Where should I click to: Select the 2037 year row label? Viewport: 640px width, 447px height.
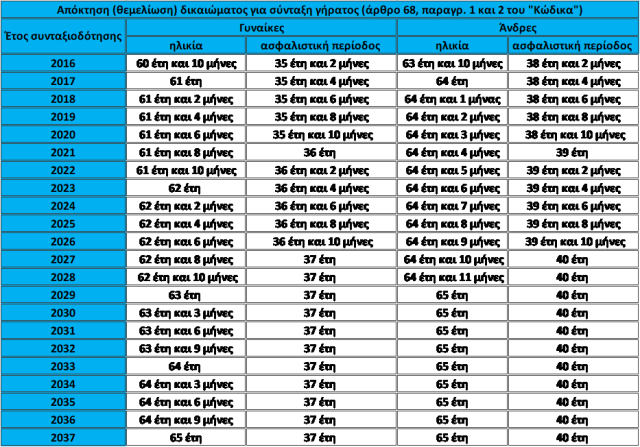coord(64,438)
